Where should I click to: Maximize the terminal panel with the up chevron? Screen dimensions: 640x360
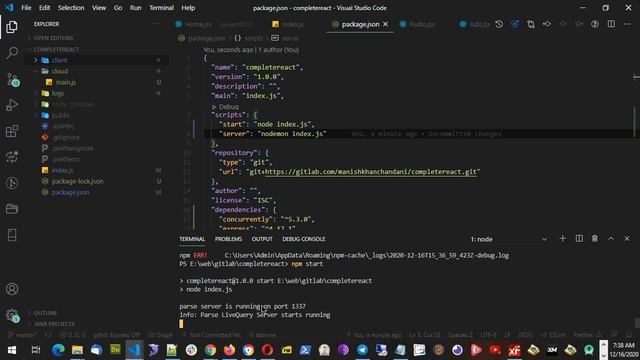point(611,239)
